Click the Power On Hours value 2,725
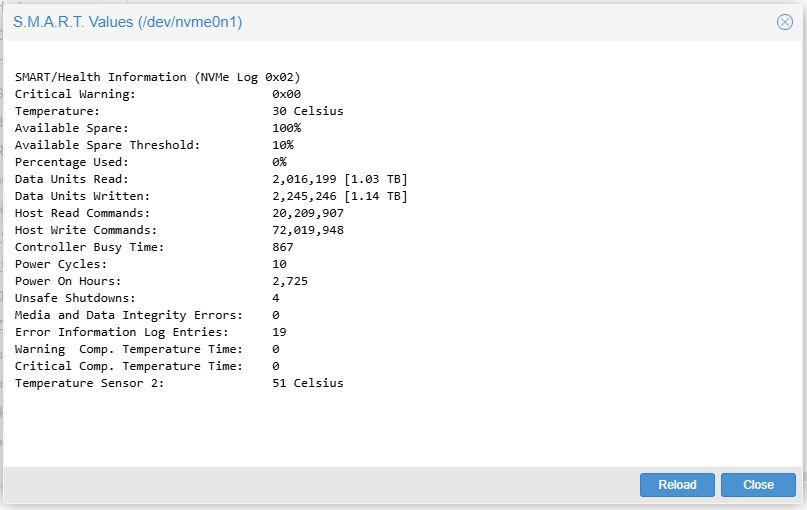 click(290, 281)
